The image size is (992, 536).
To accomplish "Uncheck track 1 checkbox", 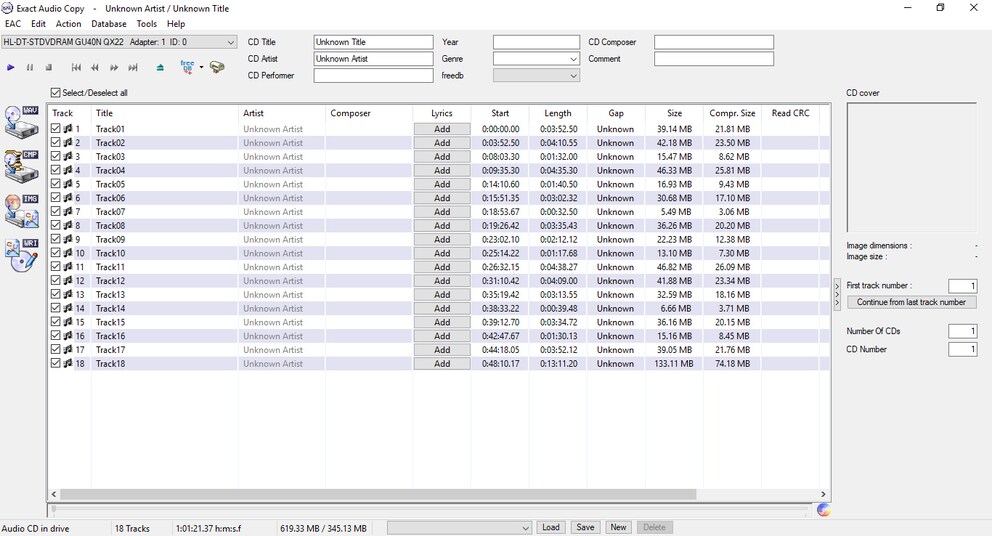I will coord(56,128).
